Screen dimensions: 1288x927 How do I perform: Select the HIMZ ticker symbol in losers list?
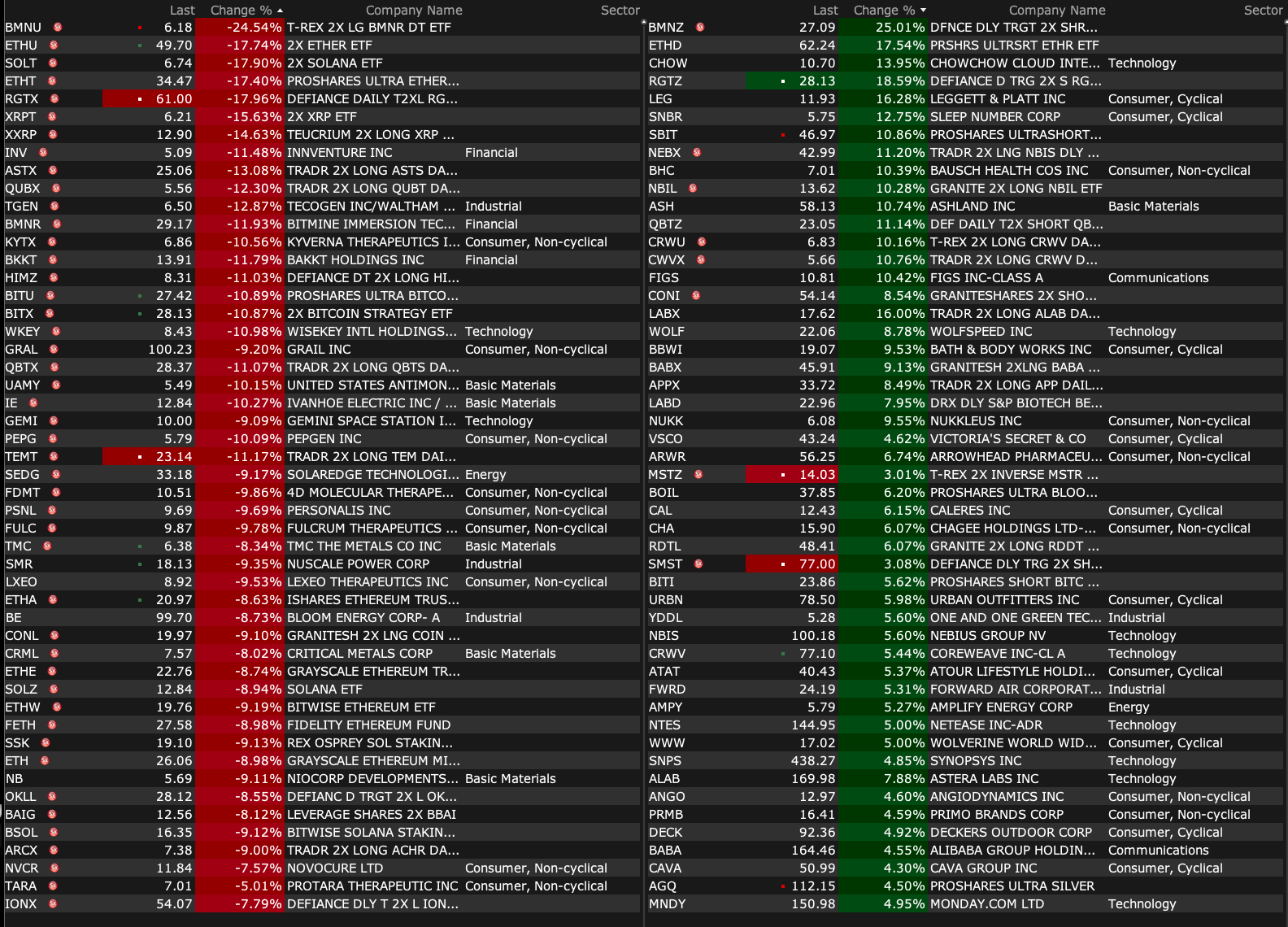pyautogui.click(x=21, y=278)
